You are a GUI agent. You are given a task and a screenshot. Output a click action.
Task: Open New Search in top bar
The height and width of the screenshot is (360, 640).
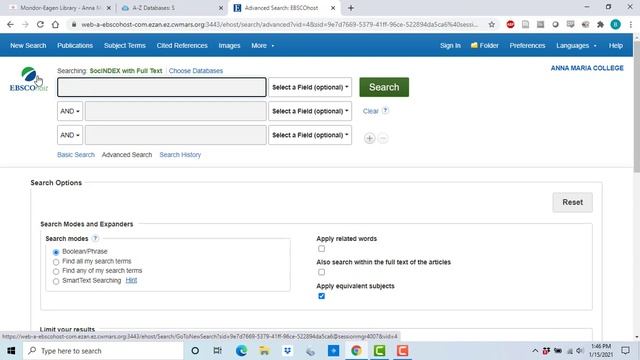(28, 45)
